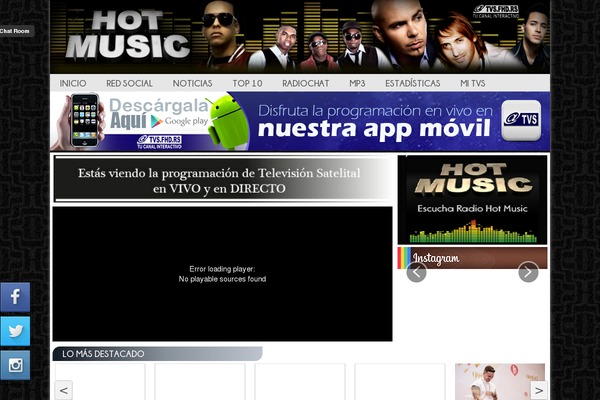The width and height of the screenshot is (600, 400).
Task: Click the Hot Music header logo
Action: click(128, 35)
